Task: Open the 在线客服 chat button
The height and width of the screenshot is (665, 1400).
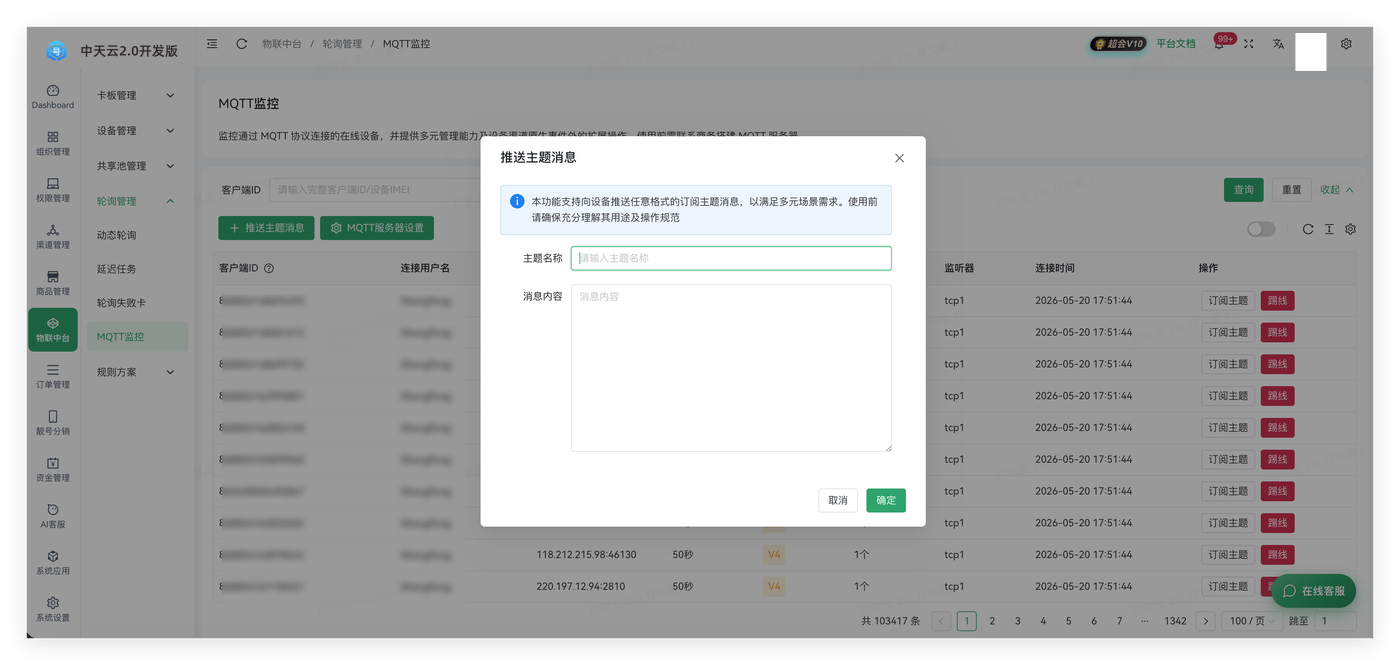Action: 1314,591
